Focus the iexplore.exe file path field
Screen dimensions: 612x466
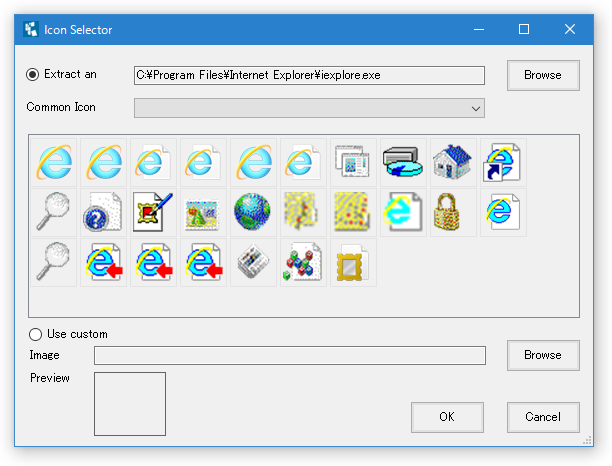(309, 75)
